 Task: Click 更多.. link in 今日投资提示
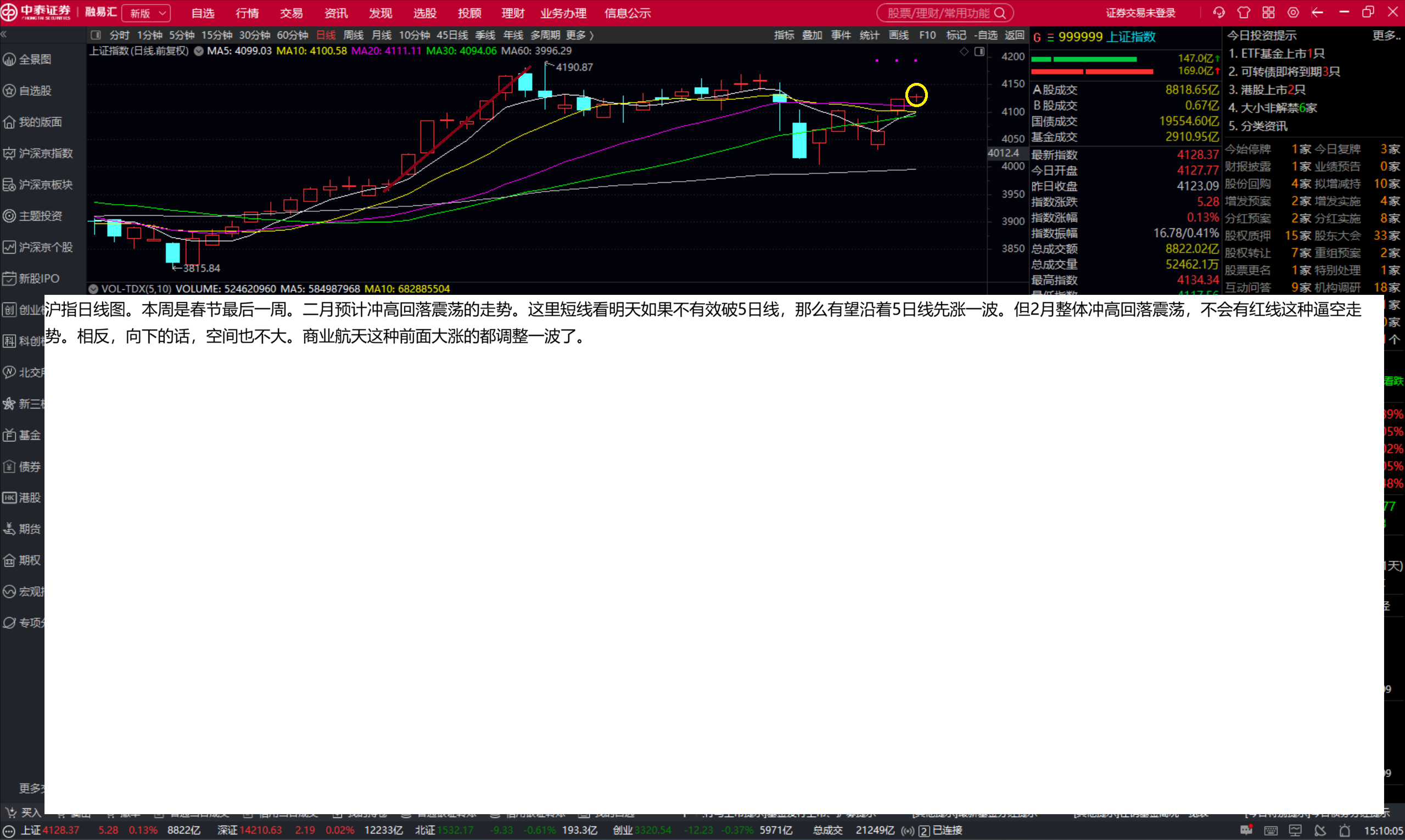click(x=1386, y=36)
